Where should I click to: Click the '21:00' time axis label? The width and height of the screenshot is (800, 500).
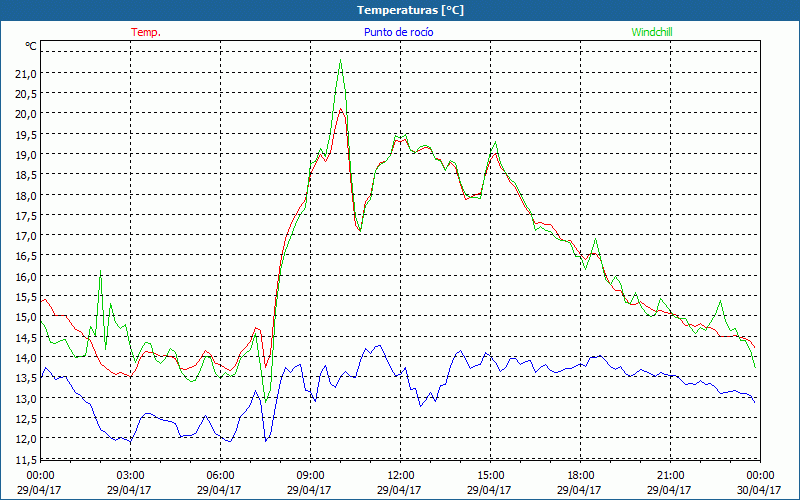pos(670,475)
